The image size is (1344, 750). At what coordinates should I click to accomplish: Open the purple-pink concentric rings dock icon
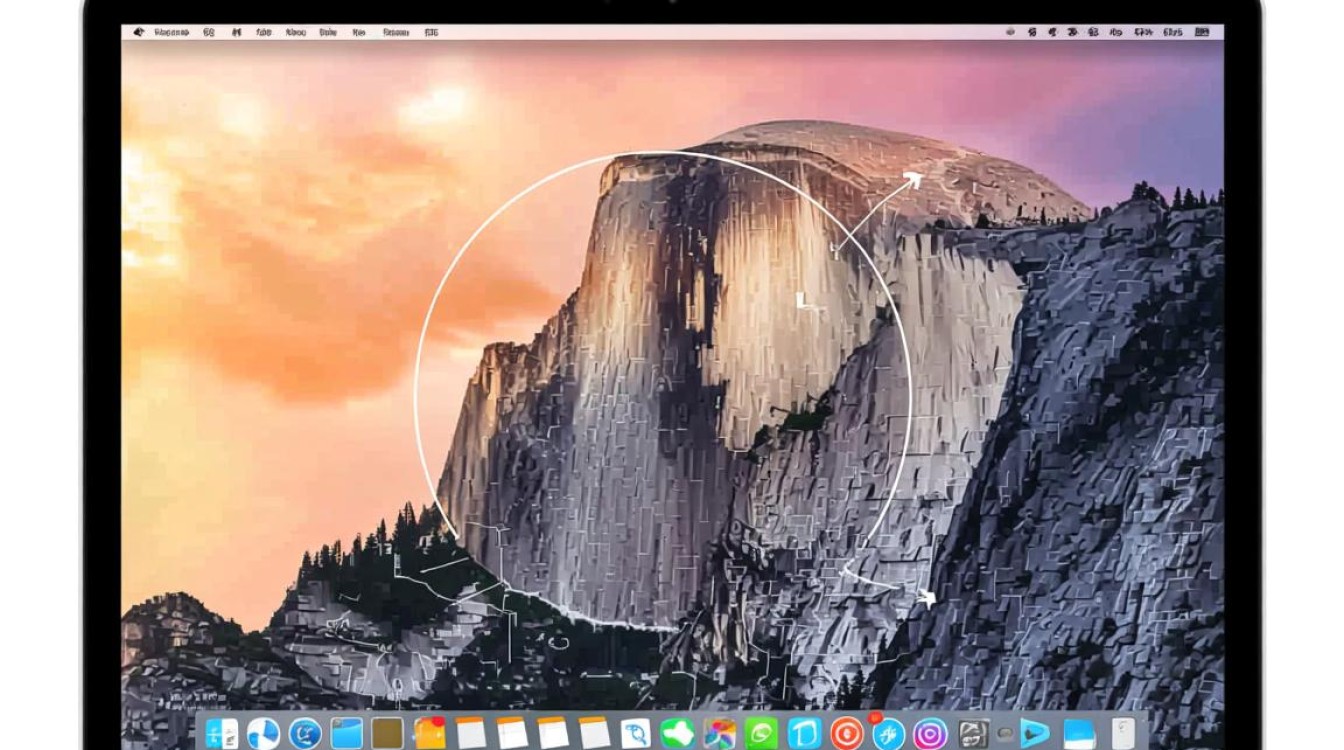(930, 733)
